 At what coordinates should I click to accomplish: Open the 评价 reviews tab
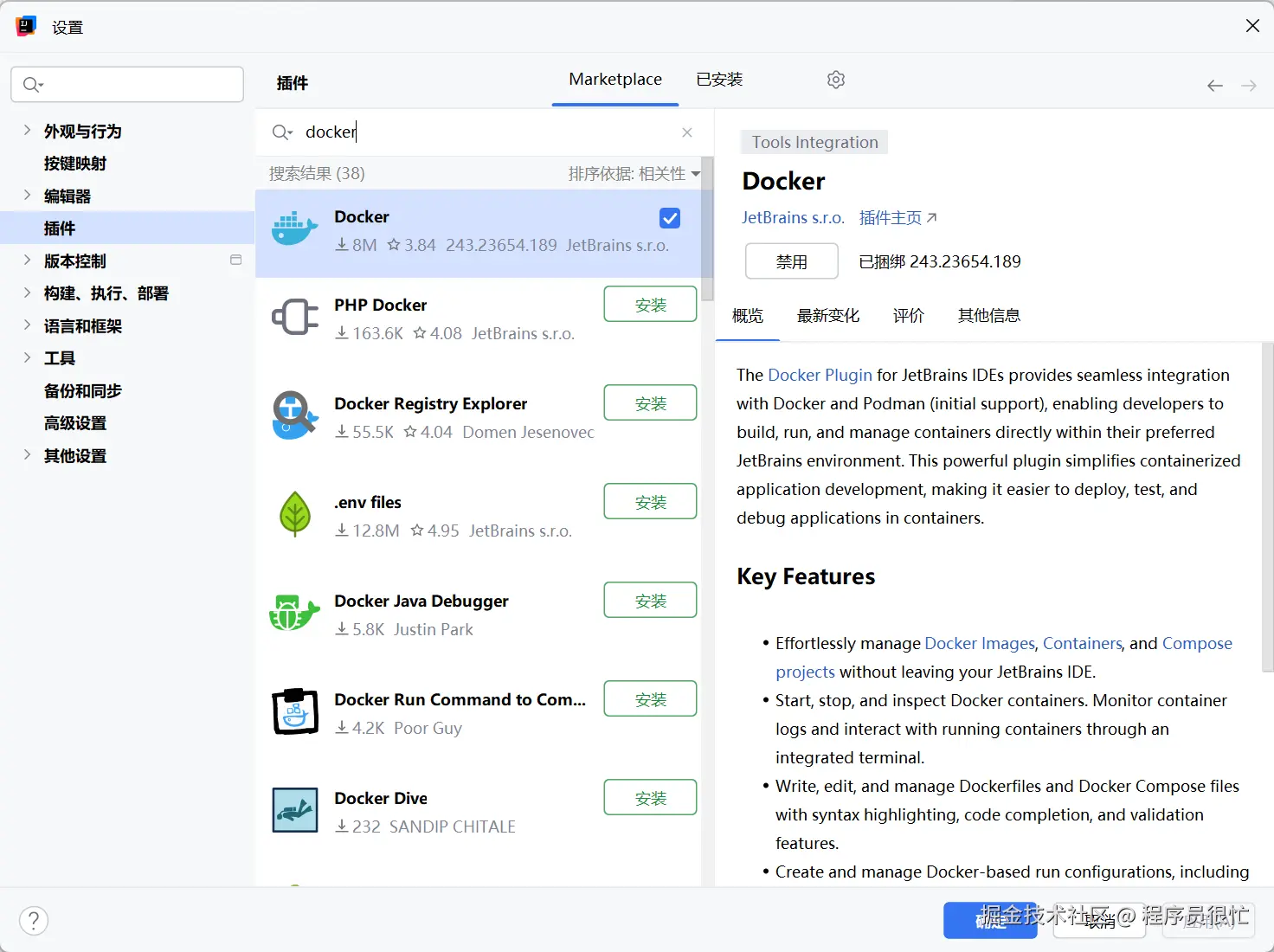click(x=908, y=316)
